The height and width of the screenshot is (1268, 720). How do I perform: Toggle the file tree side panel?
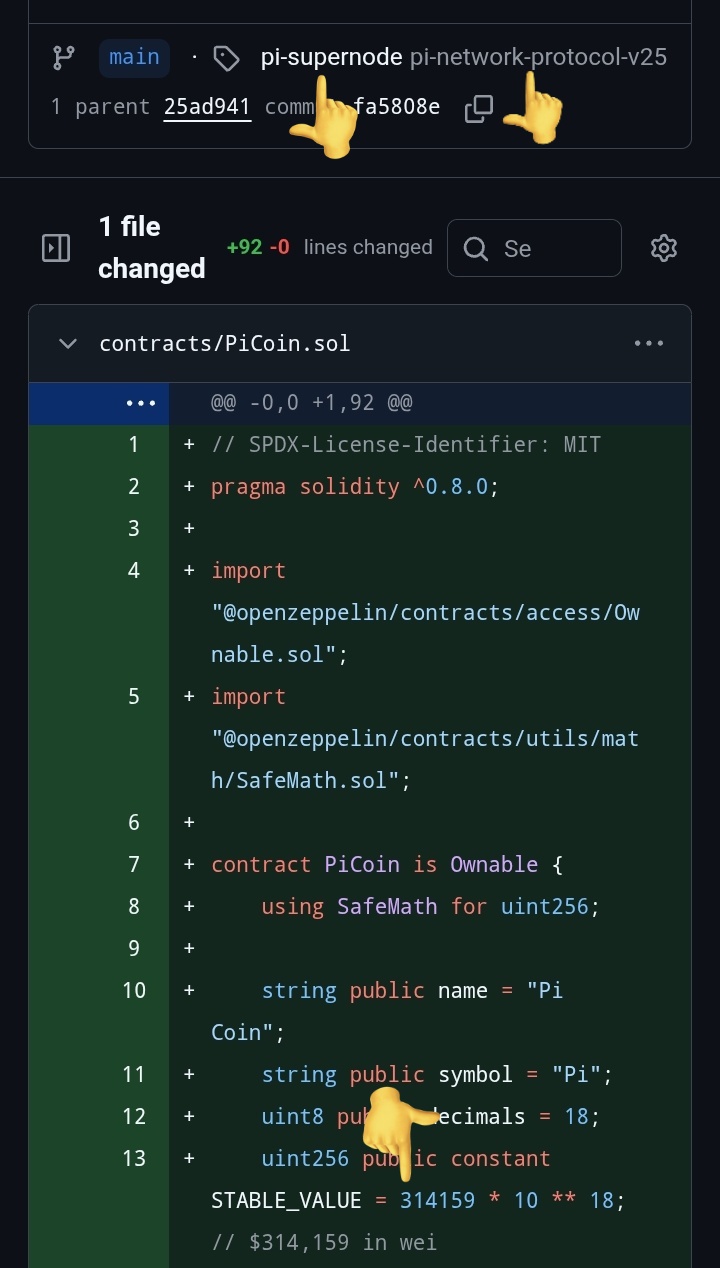coord(56,248)
